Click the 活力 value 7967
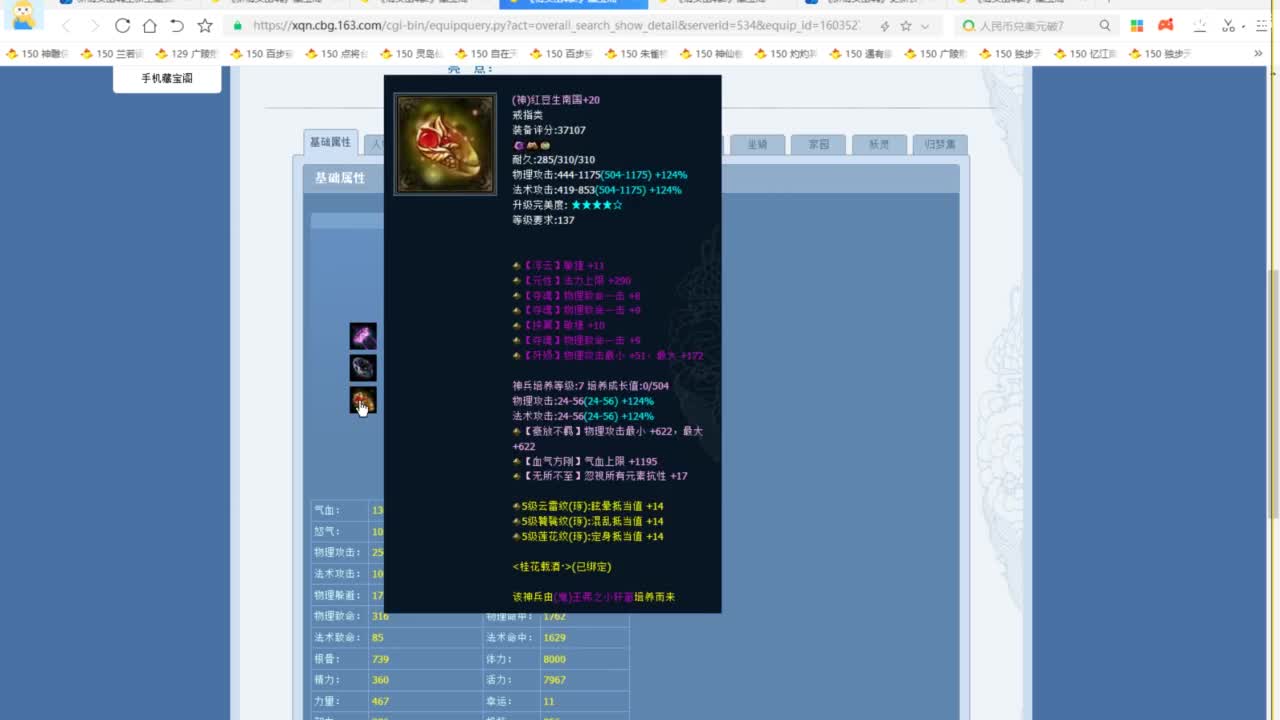 [555, 681]
